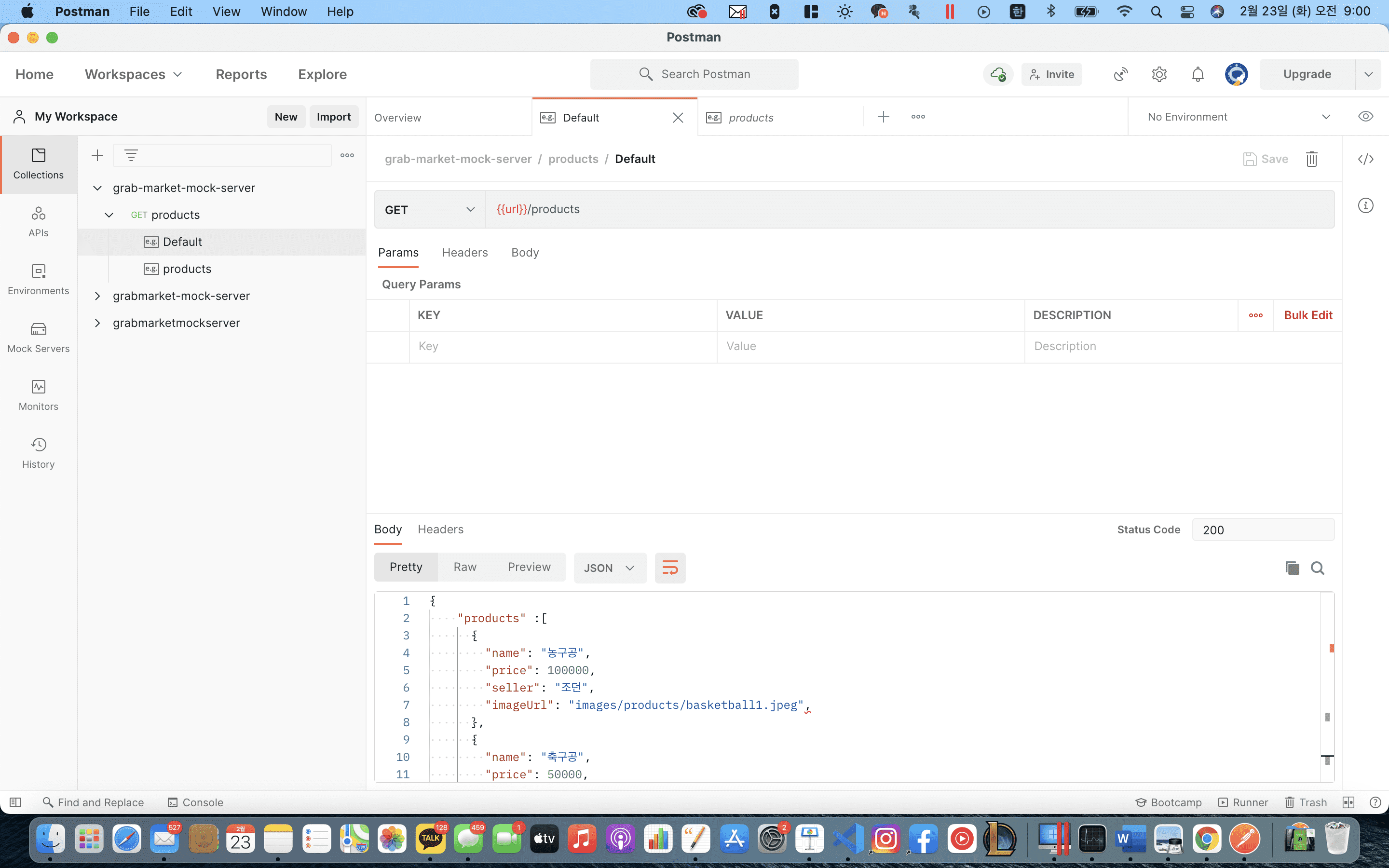Click the query param Key field

coord(563,346)
